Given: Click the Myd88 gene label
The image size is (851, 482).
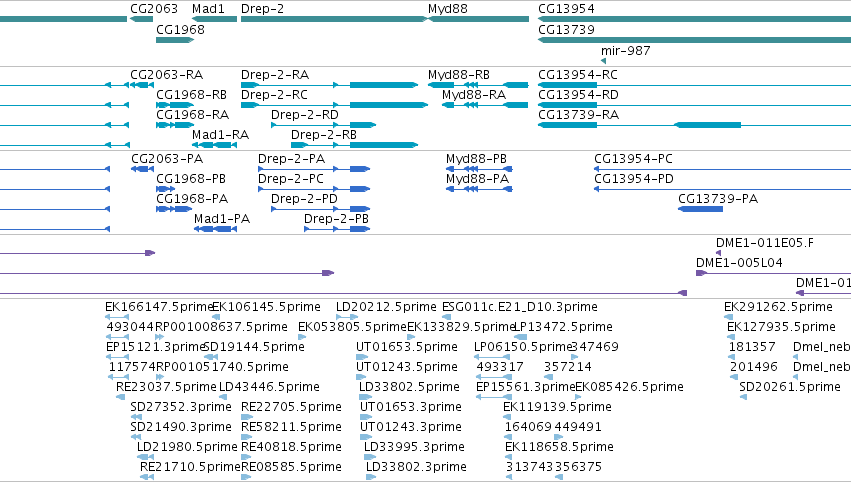Looking at the screenshot, I should [x=448, y=9].
